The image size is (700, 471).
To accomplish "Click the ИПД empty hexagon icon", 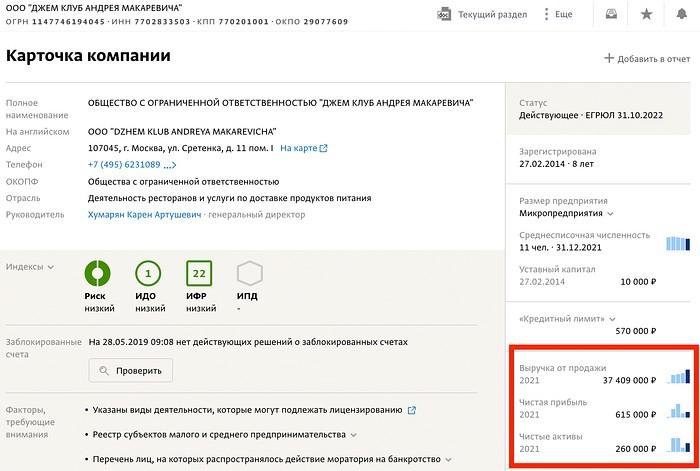I will click(x=250, y=273).
